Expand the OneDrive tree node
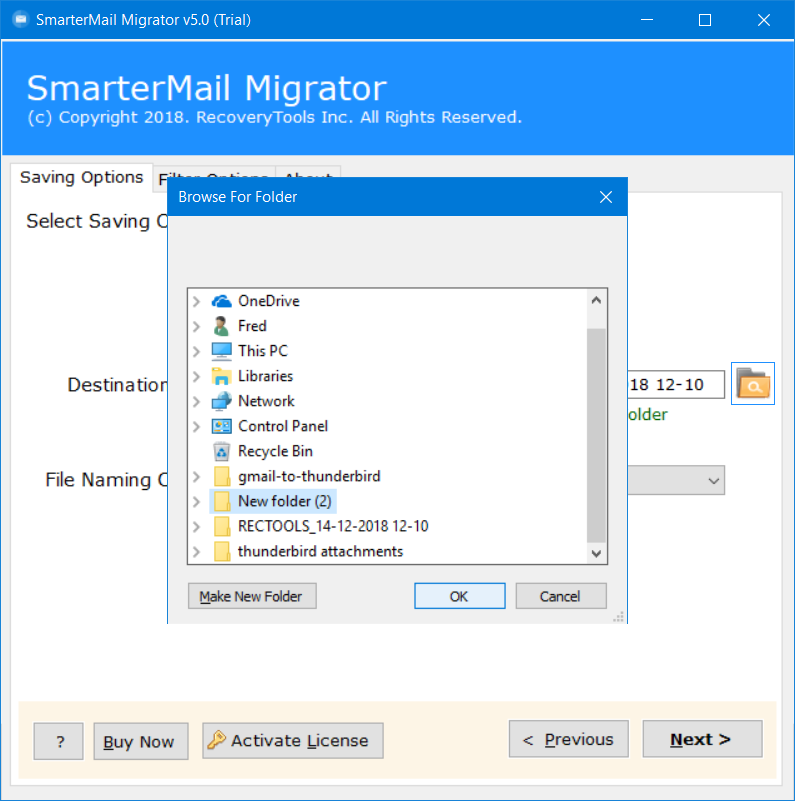795x801 pixels. coord(197,301)
